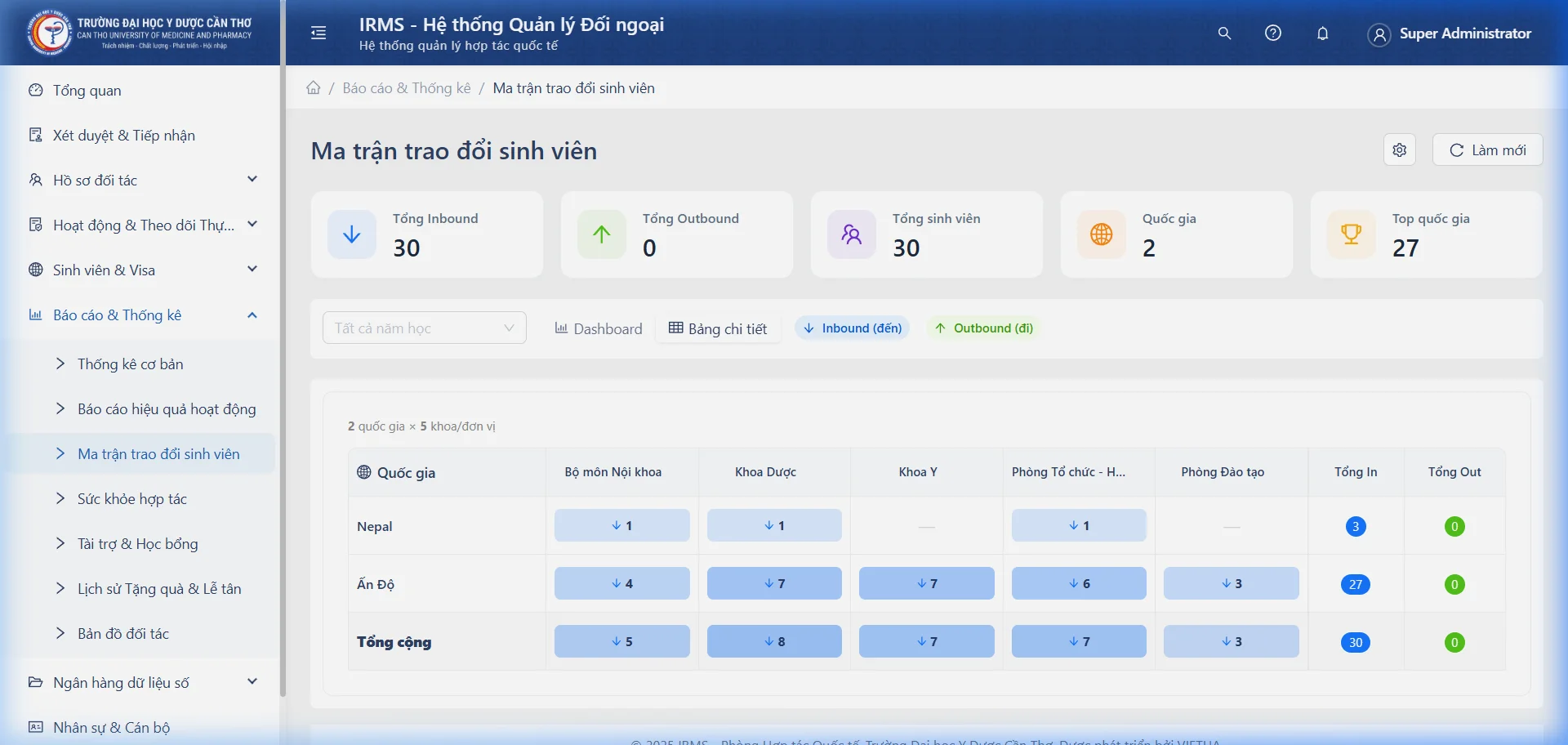
Task: Click the settings gear icon beside Làm mới
Action: 1400,150
